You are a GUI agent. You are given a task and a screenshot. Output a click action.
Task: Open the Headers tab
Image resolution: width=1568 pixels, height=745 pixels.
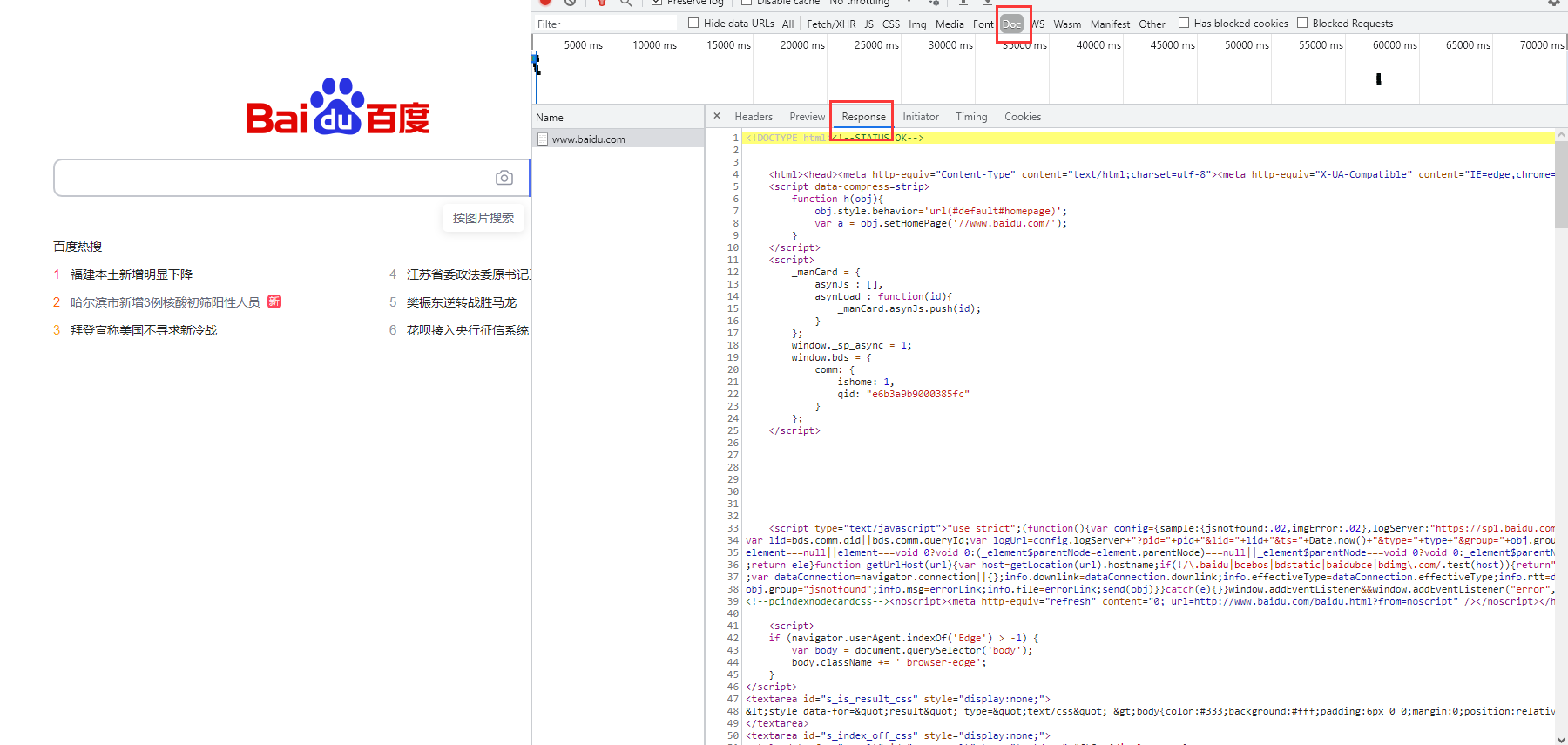754,117
